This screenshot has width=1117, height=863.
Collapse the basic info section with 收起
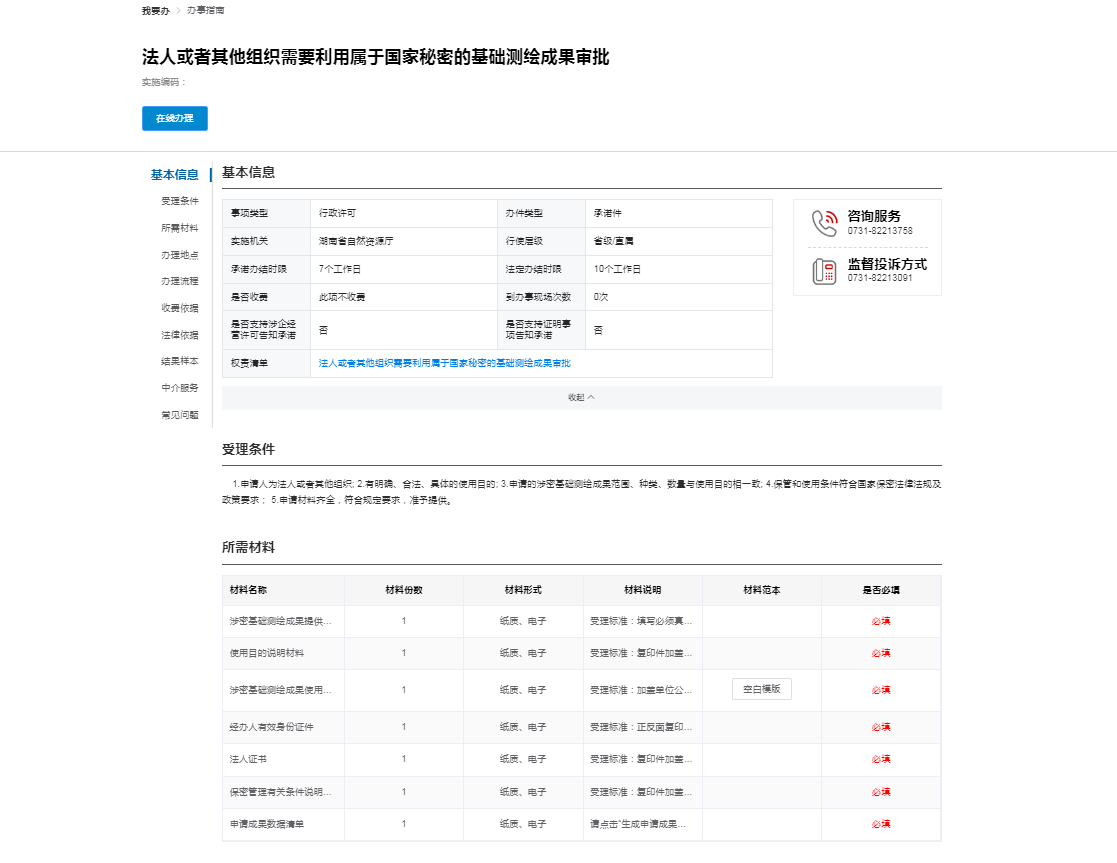pyautogui.click(x=581, y=397)
